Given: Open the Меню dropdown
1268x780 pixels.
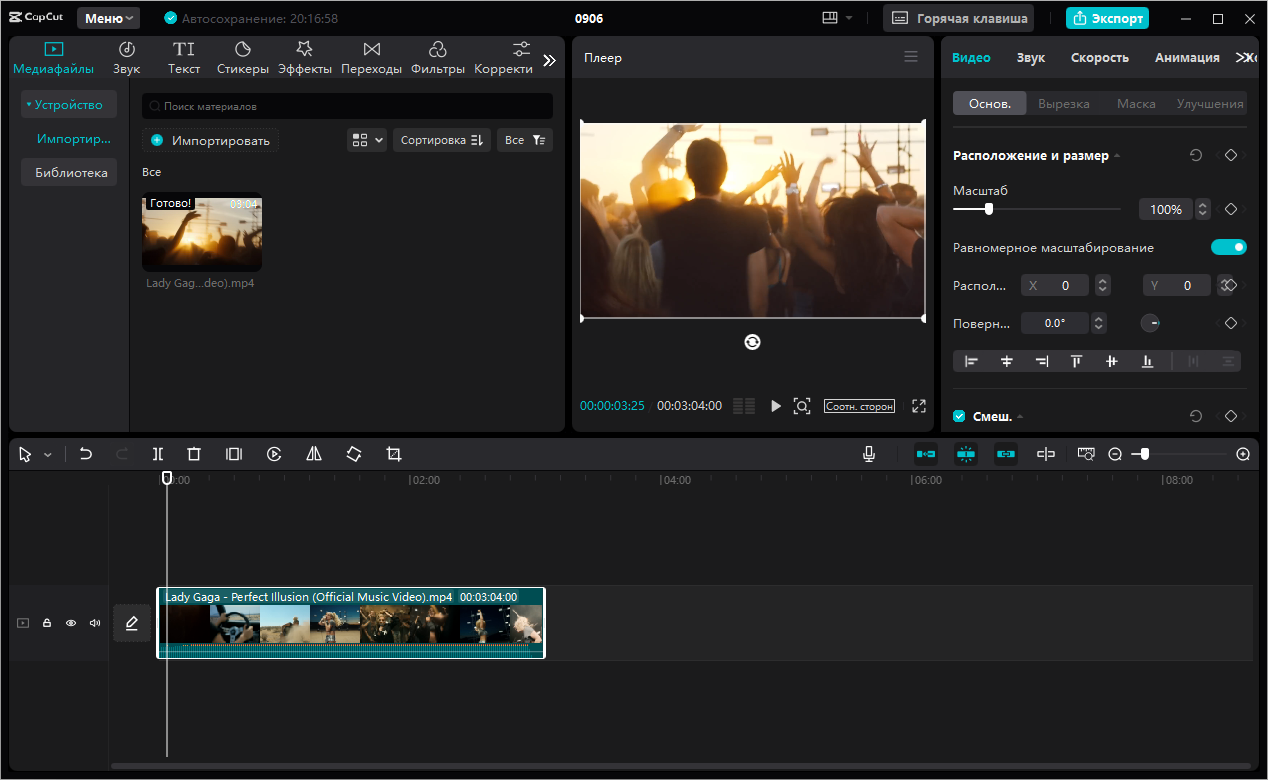Looking at the screenshot, I should 109,18.
